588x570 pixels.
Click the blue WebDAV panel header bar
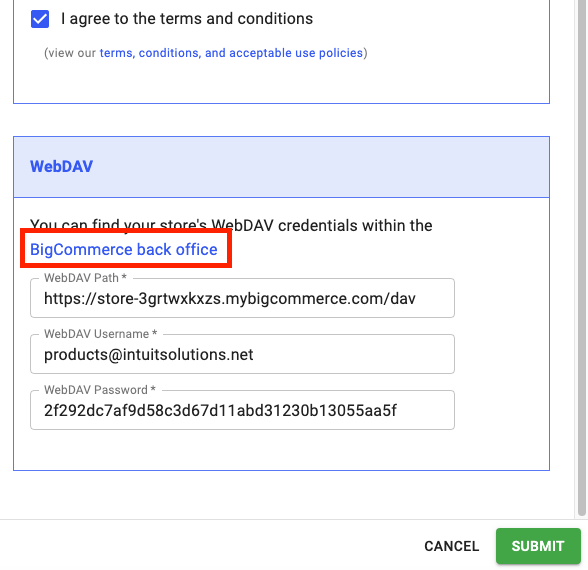point(281,167)
